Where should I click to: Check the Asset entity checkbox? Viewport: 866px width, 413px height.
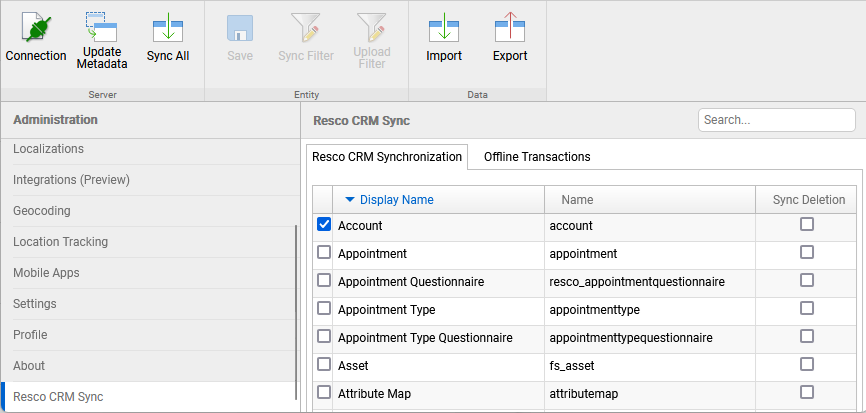pyautogui.click(x=324, y=365)
